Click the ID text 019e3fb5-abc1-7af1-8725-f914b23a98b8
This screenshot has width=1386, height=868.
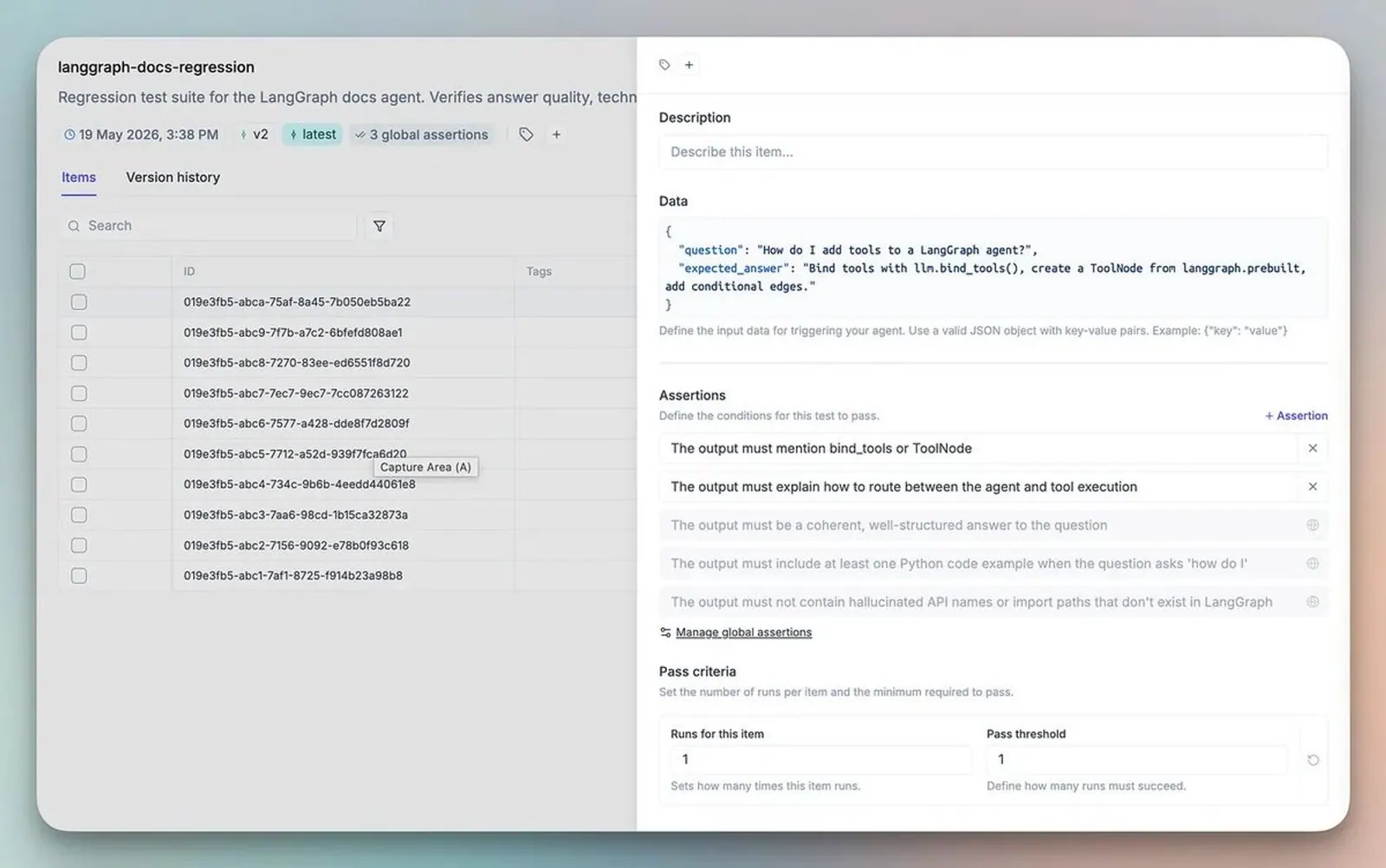[293, 576]
